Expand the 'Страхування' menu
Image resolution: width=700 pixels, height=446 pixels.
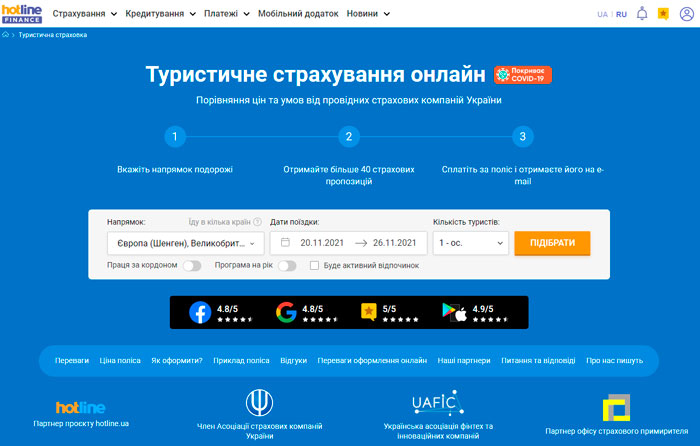pos(84,14)
